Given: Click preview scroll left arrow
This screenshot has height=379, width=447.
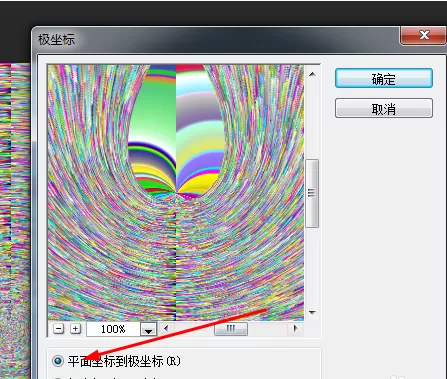Looking at the screenshot, I should (x=166, y=329).
